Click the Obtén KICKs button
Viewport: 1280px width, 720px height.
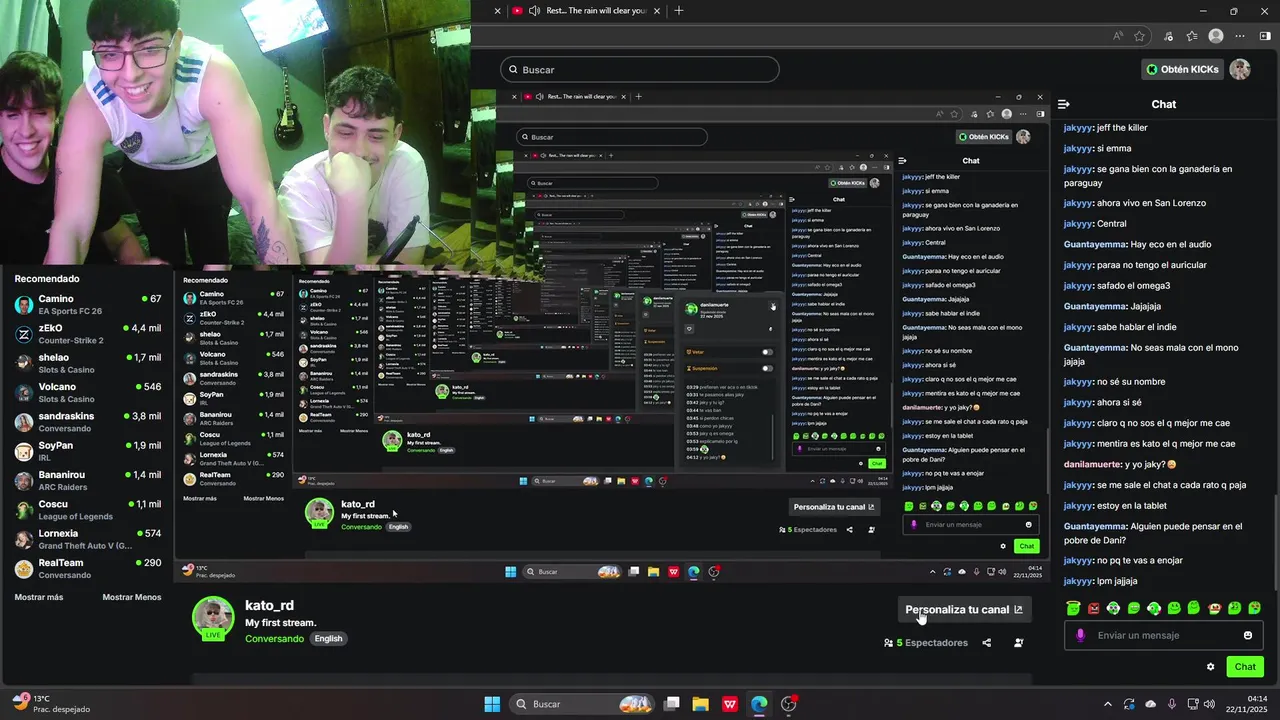click(1182, 69)
